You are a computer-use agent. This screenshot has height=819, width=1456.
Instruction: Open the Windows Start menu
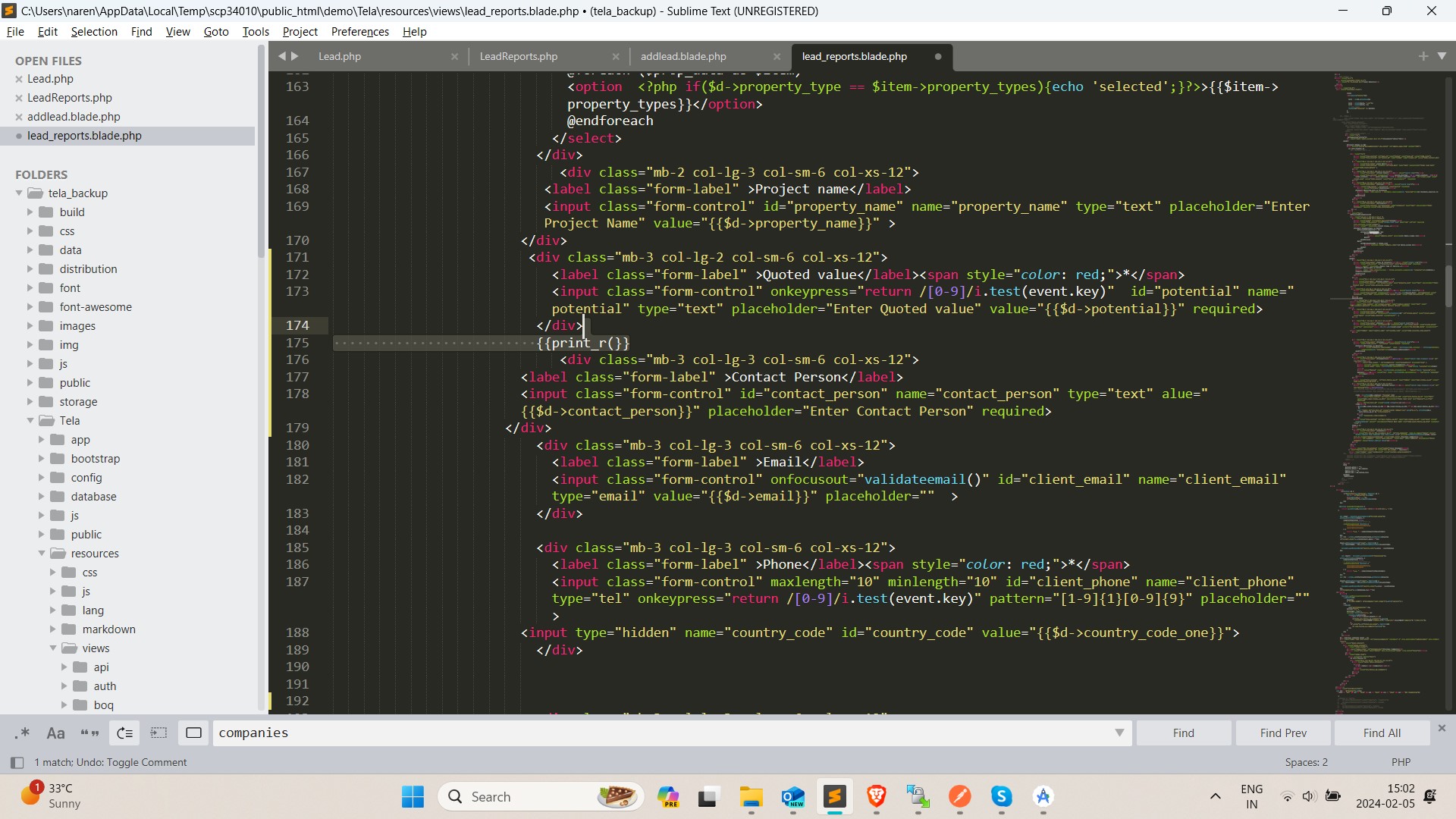(x=413, y=796)
